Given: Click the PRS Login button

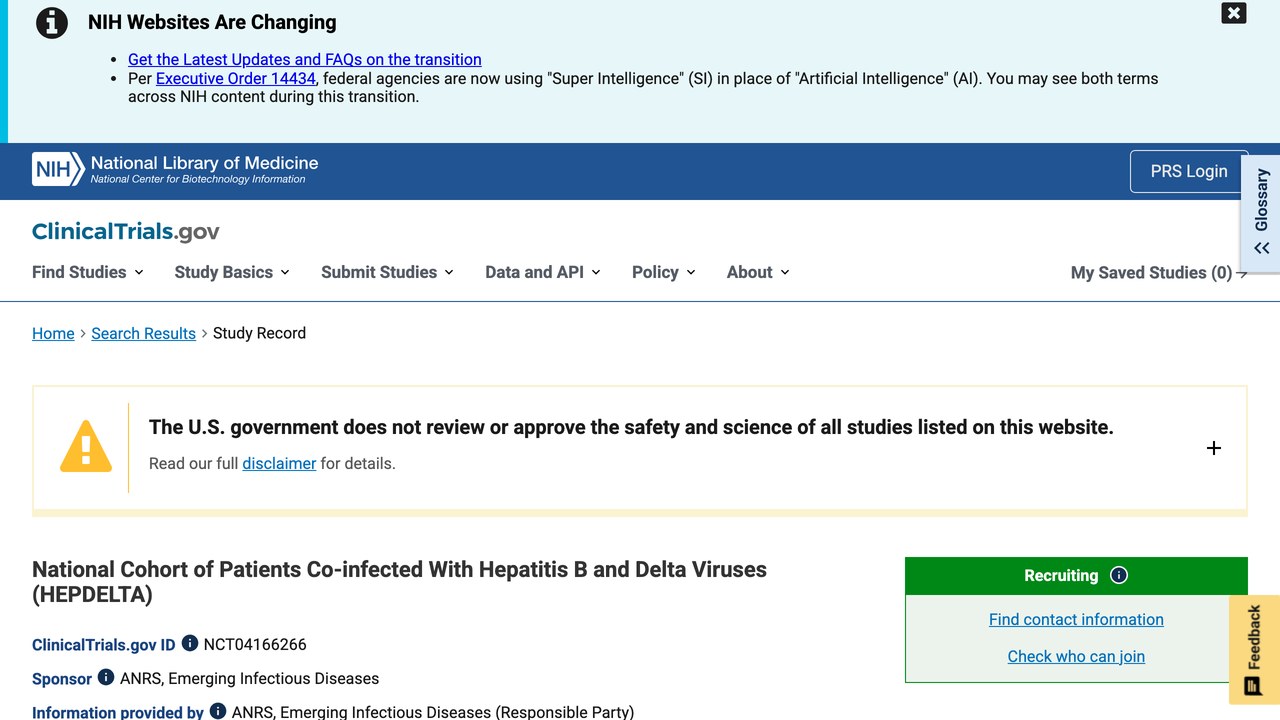Looking at the screenshot, I should 1189,171.
